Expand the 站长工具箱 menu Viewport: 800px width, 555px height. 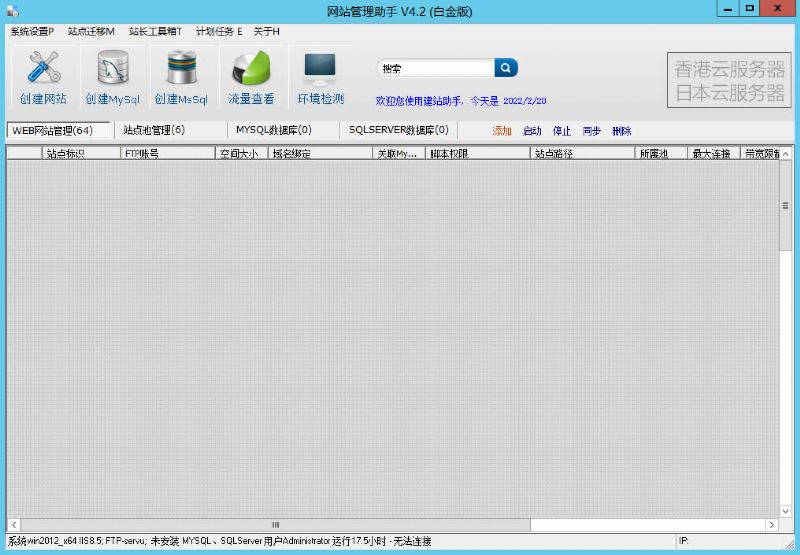tap(155, 32)
